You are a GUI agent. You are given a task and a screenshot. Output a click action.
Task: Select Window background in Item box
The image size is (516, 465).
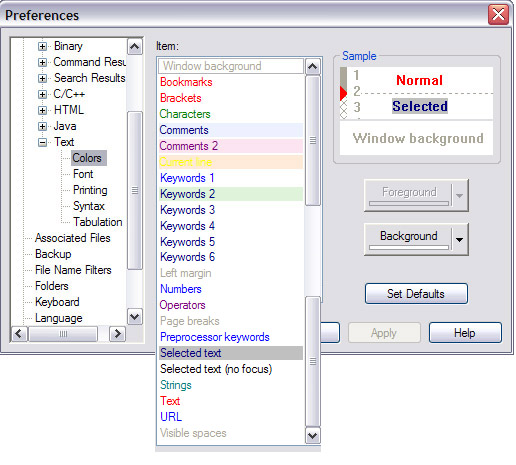point(231,66)
